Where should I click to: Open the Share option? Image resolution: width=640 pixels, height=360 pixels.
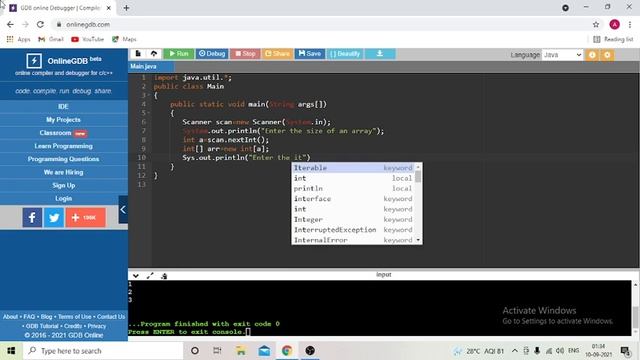pyautogui.click(x=277, y=53)
